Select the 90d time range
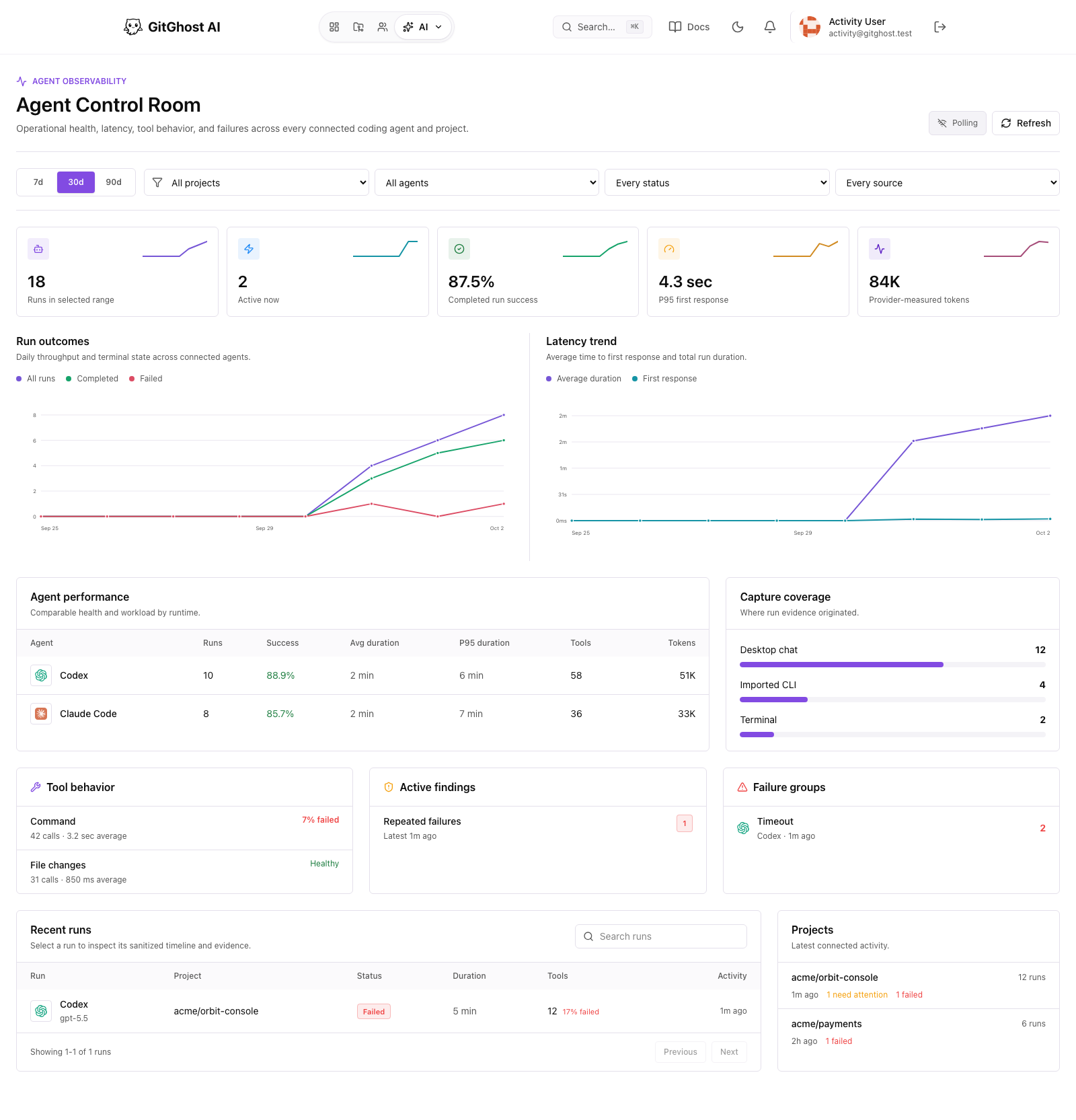The width and height of the screenshot is (1076, 1120). pos(114,182)
